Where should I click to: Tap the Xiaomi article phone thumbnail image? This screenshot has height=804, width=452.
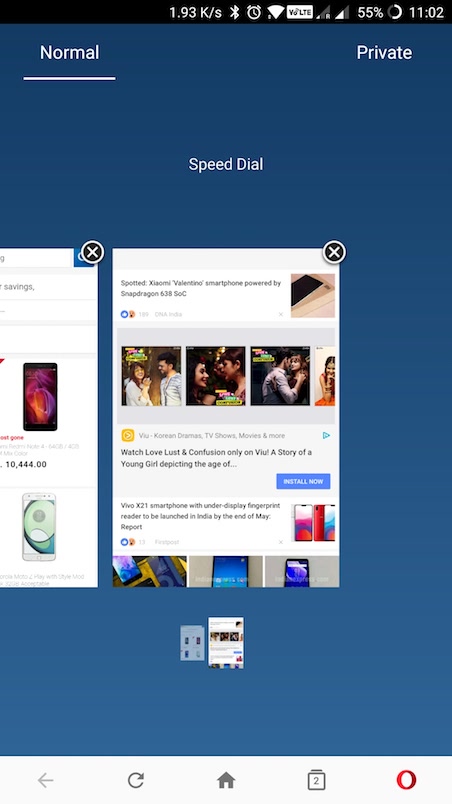[x=313, y=295]
